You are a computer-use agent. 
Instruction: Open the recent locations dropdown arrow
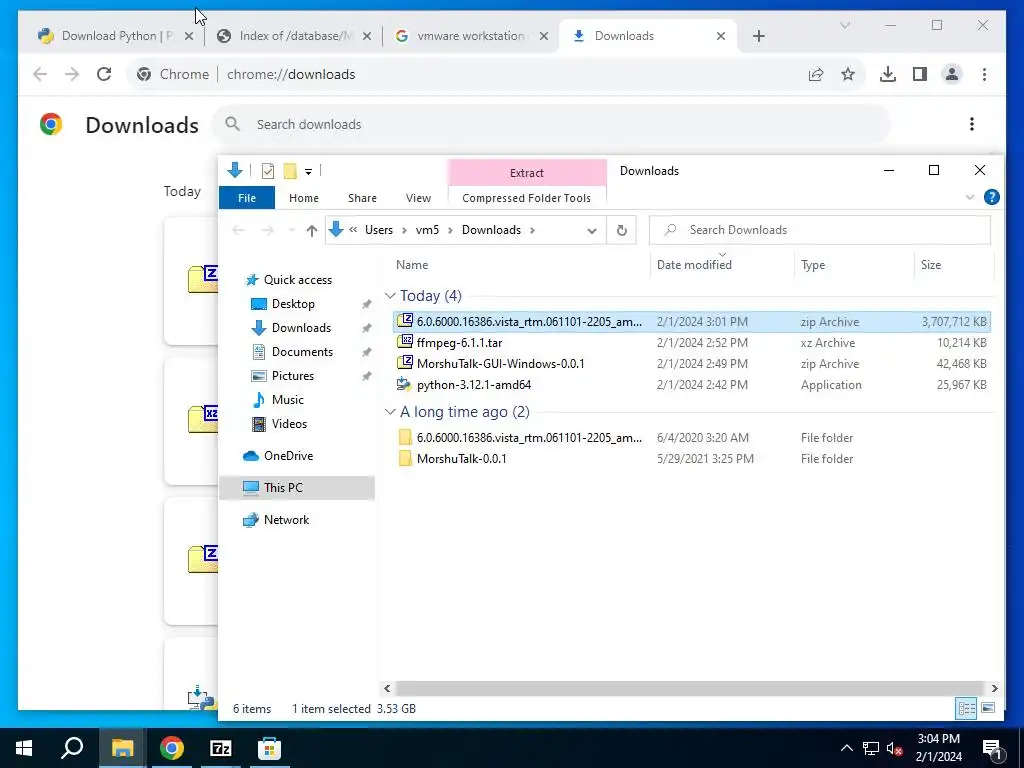291,230
